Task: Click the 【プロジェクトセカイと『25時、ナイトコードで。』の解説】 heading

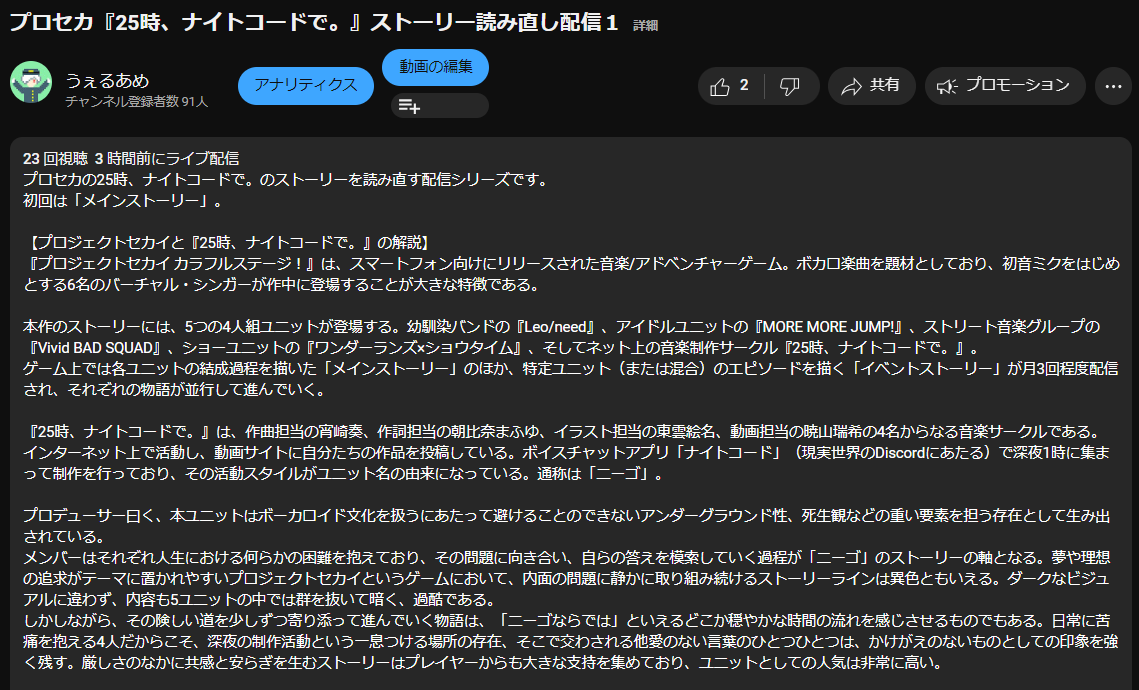Action: coord(229,243)
